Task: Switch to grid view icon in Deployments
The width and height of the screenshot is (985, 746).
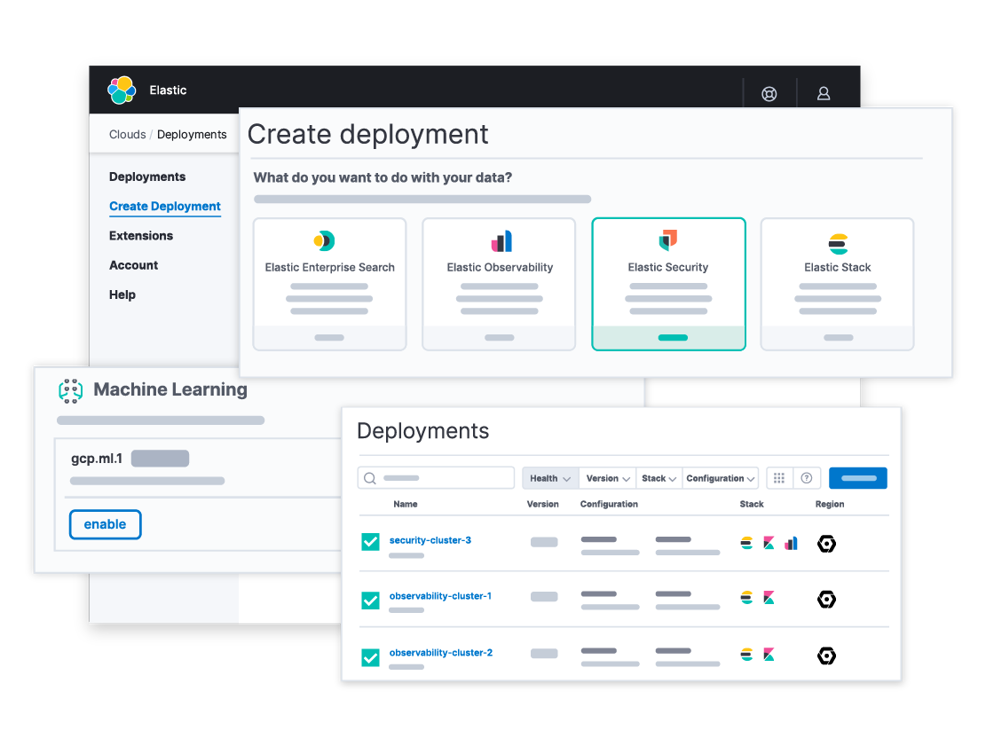Action: pyautogui.click(x=780, y=478)
